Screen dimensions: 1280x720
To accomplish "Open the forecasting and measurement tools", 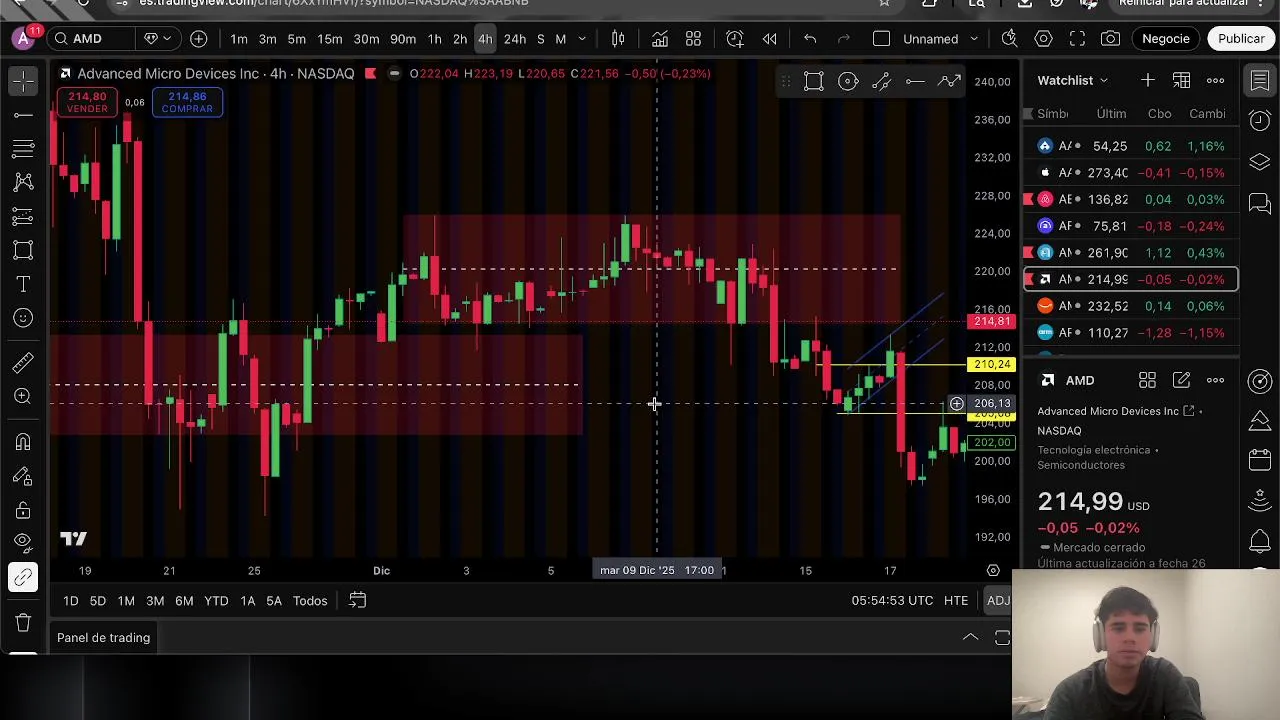I will [23, 216].
